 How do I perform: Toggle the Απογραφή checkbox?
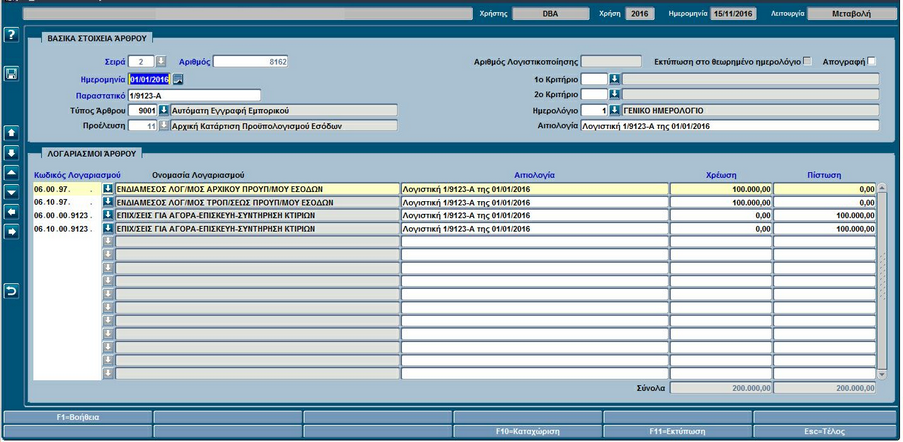(872, 61)
